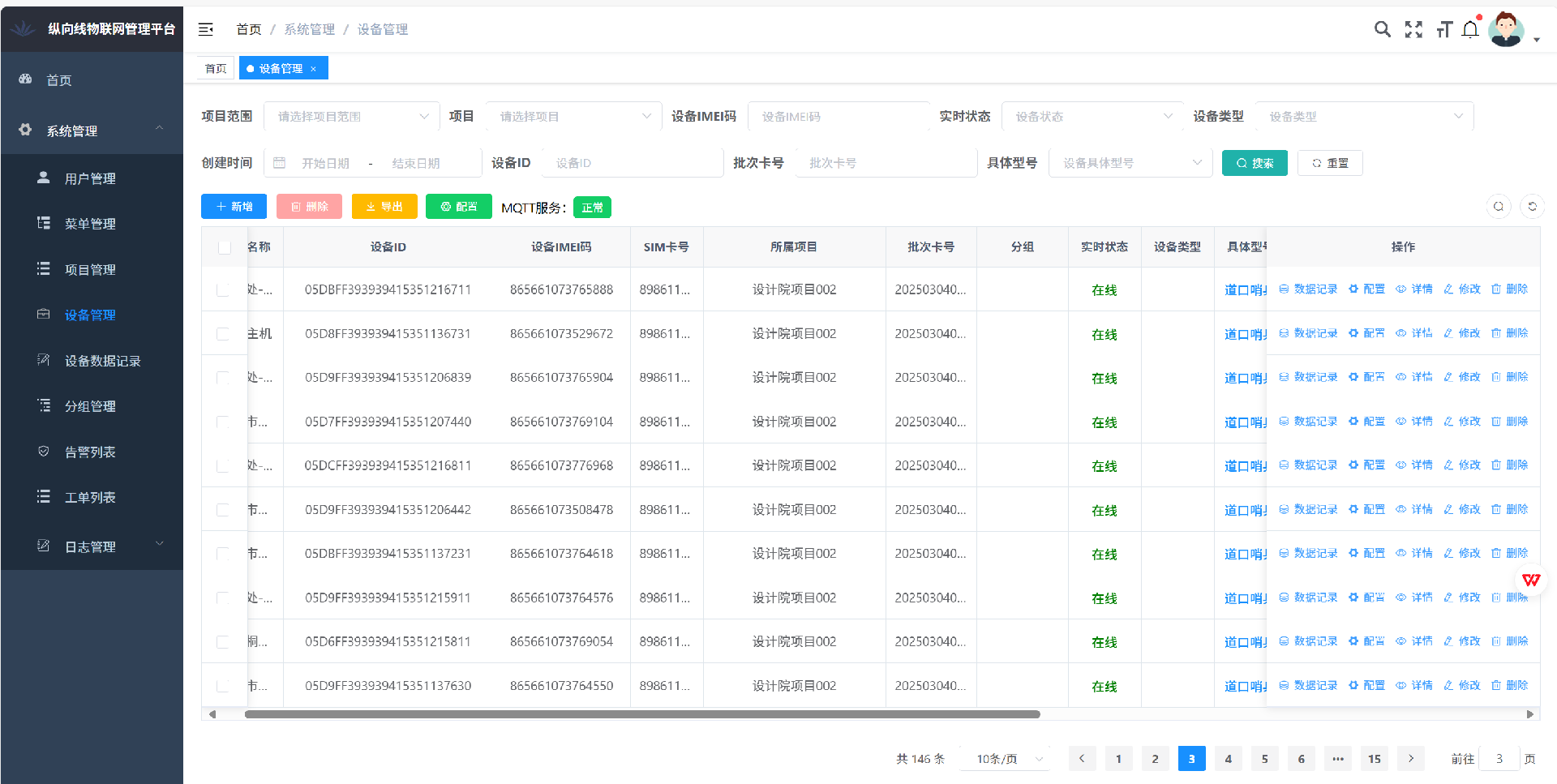Screen dimensions: 1557x784
Task: Switch to the 首页 tab
Action: [216, 69]
